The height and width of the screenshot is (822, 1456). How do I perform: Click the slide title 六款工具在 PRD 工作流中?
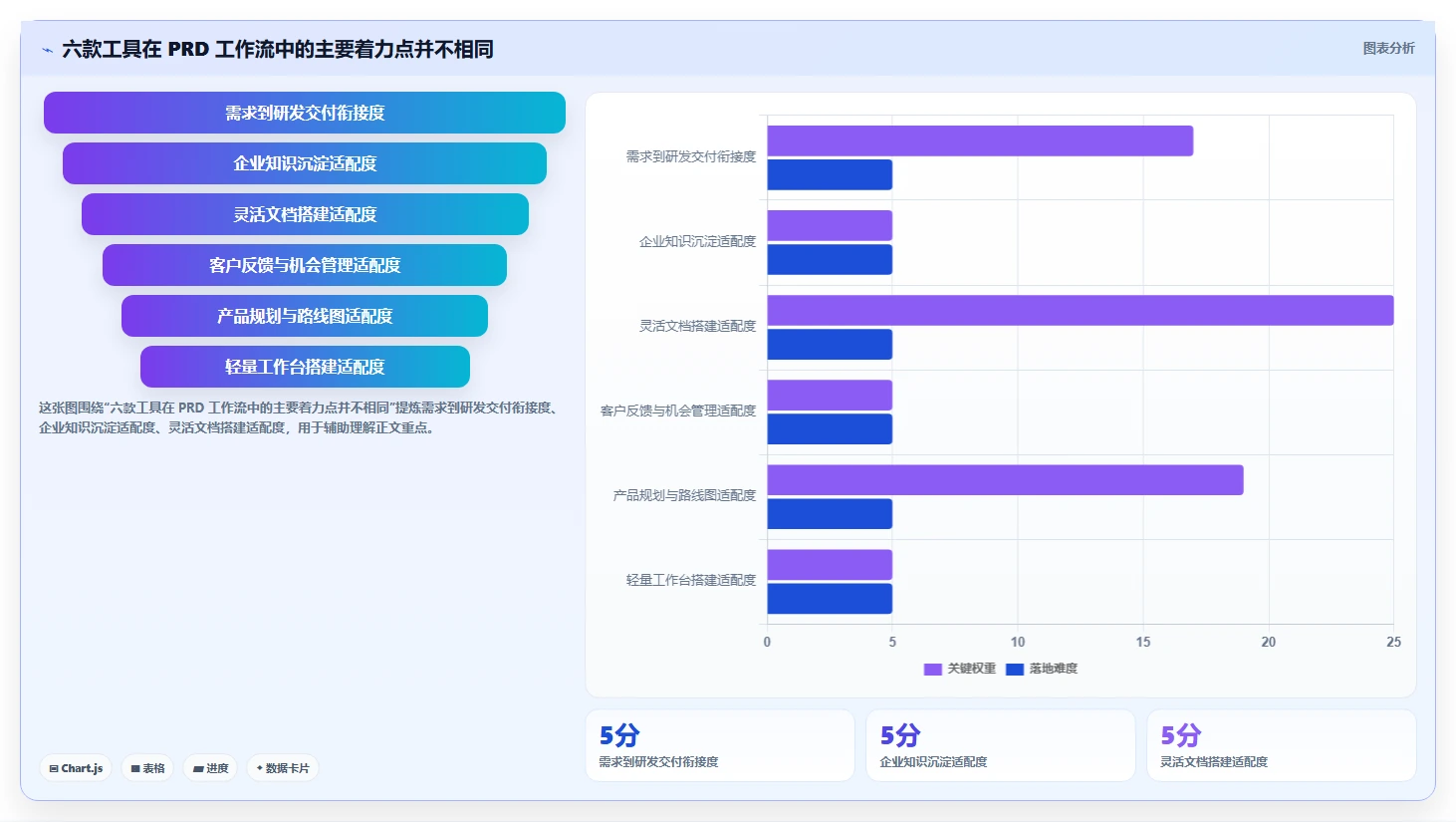(278, 49)
